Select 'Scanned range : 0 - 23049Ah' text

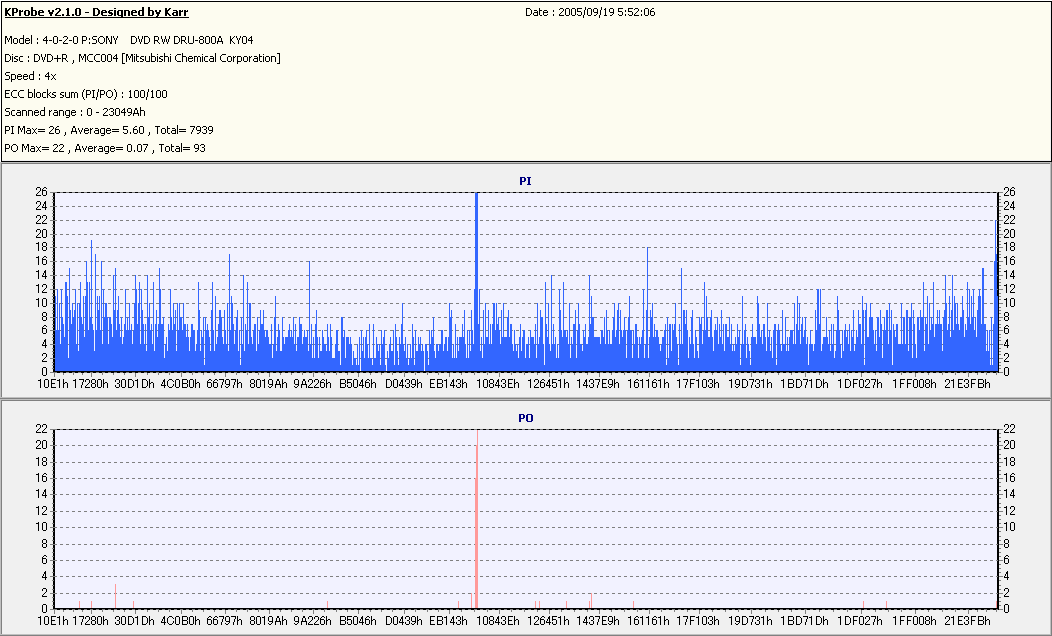pos(74,112)
